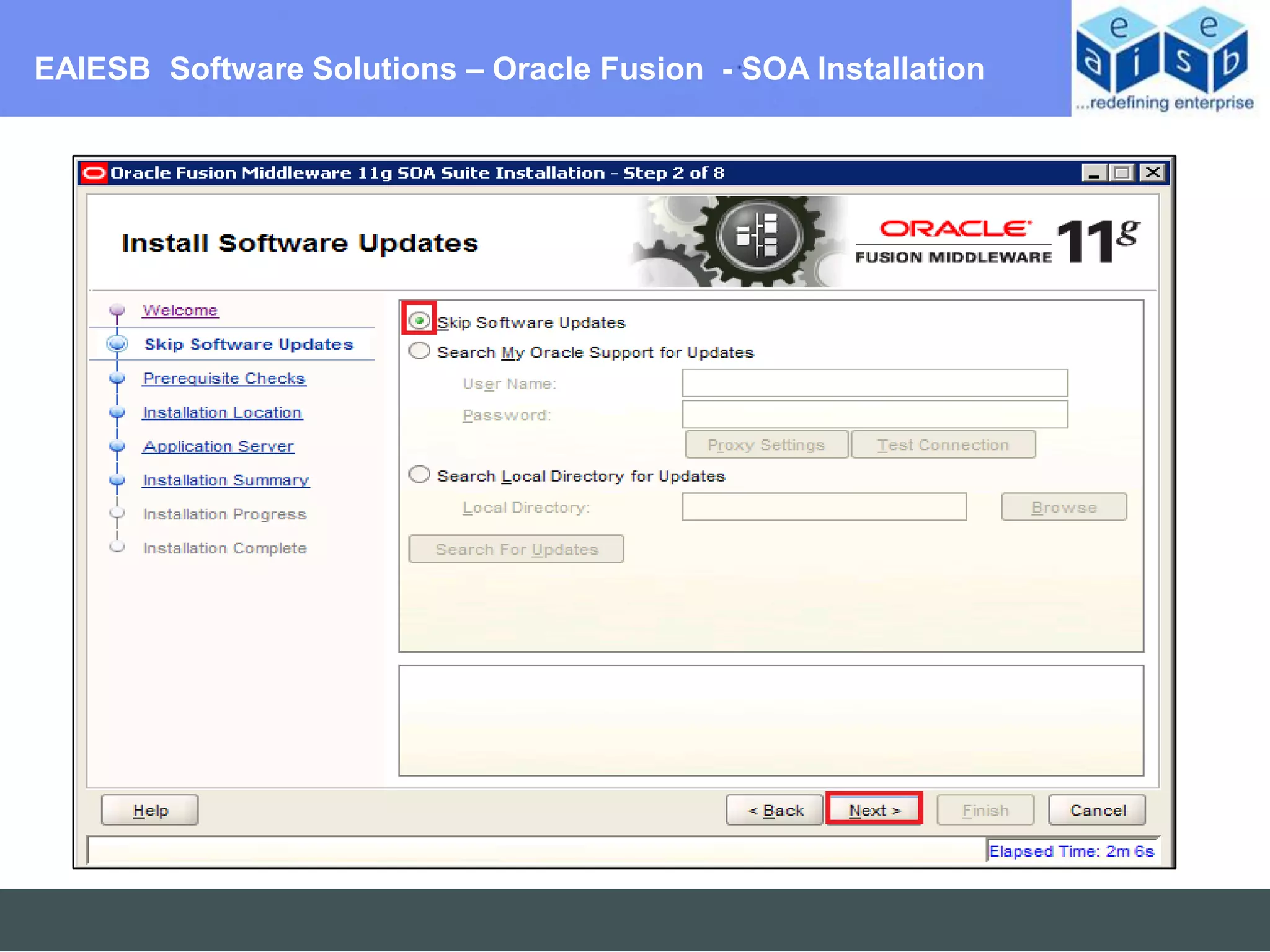The width and height of the screenshot is (1270, 952).
Task: Click the Oracle icon in title bar
Action: [94, 173]
